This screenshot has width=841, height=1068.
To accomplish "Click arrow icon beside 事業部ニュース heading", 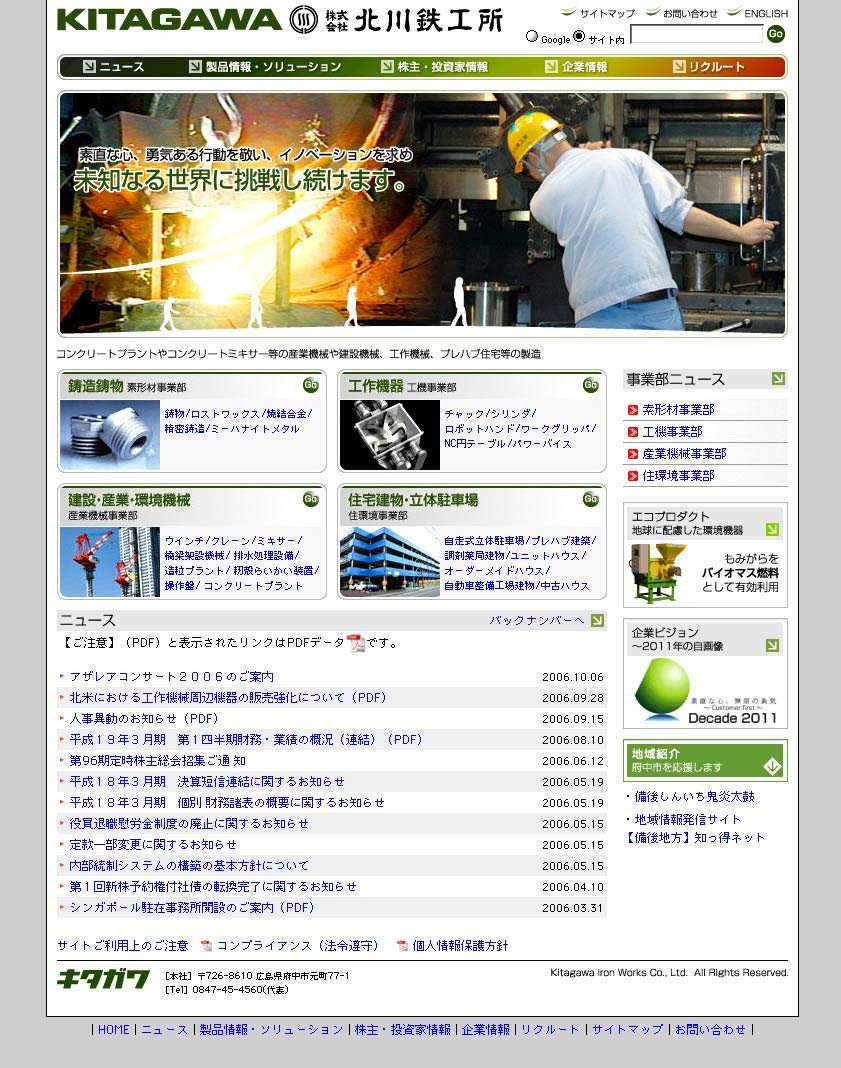I will pyautogui.click(x=778, y=379).
